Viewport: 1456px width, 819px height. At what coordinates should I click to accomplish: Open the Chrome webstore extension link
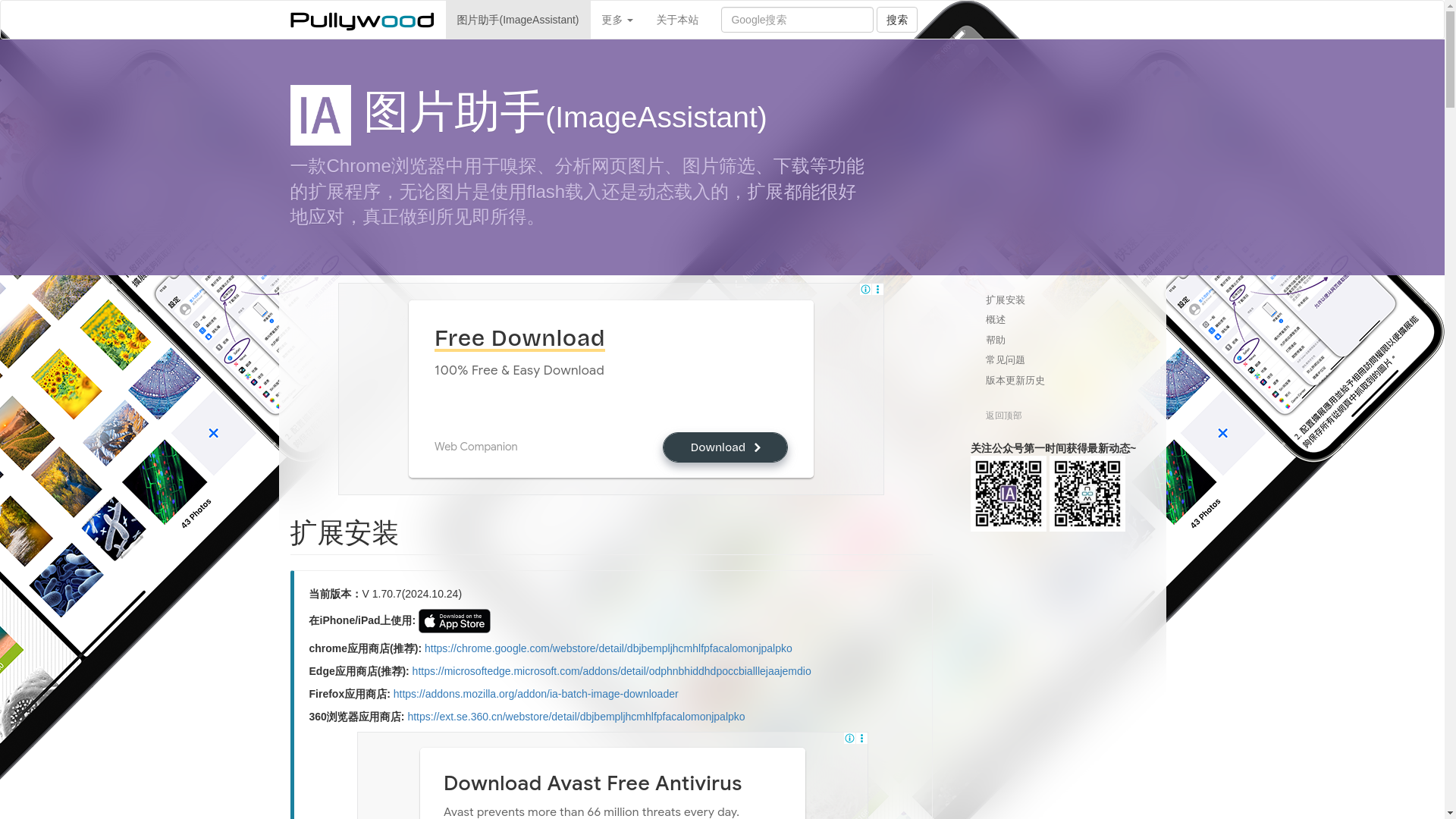coord(608,648)
